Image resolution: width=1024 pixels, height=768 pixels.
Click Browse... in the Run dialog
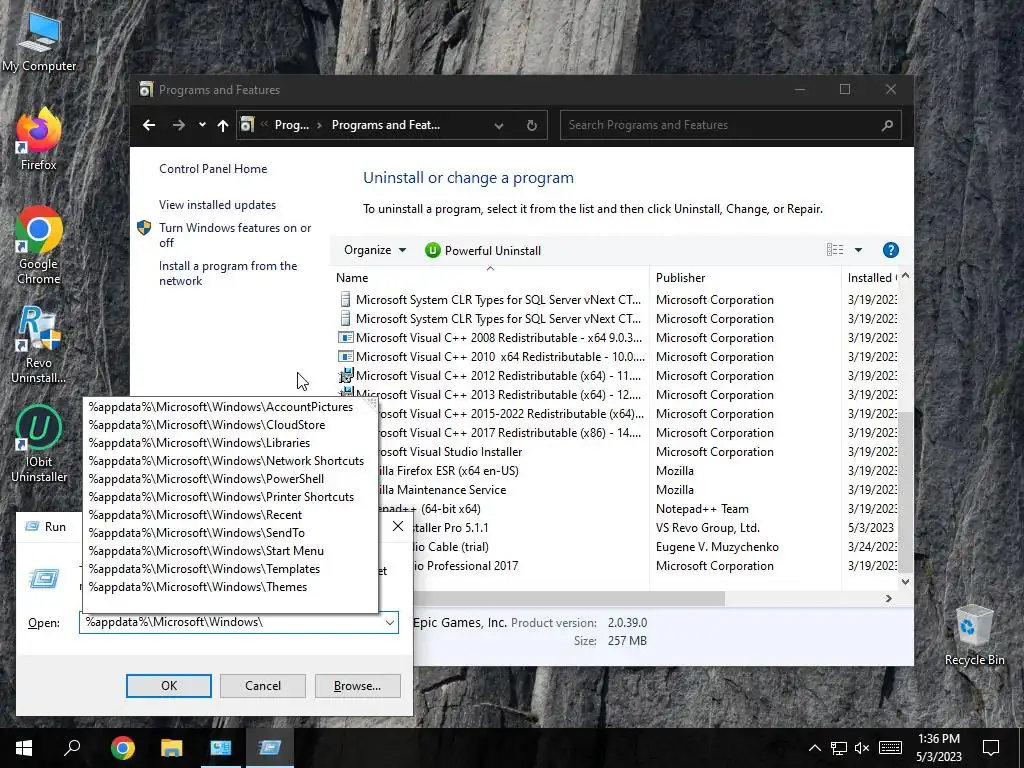357,686
